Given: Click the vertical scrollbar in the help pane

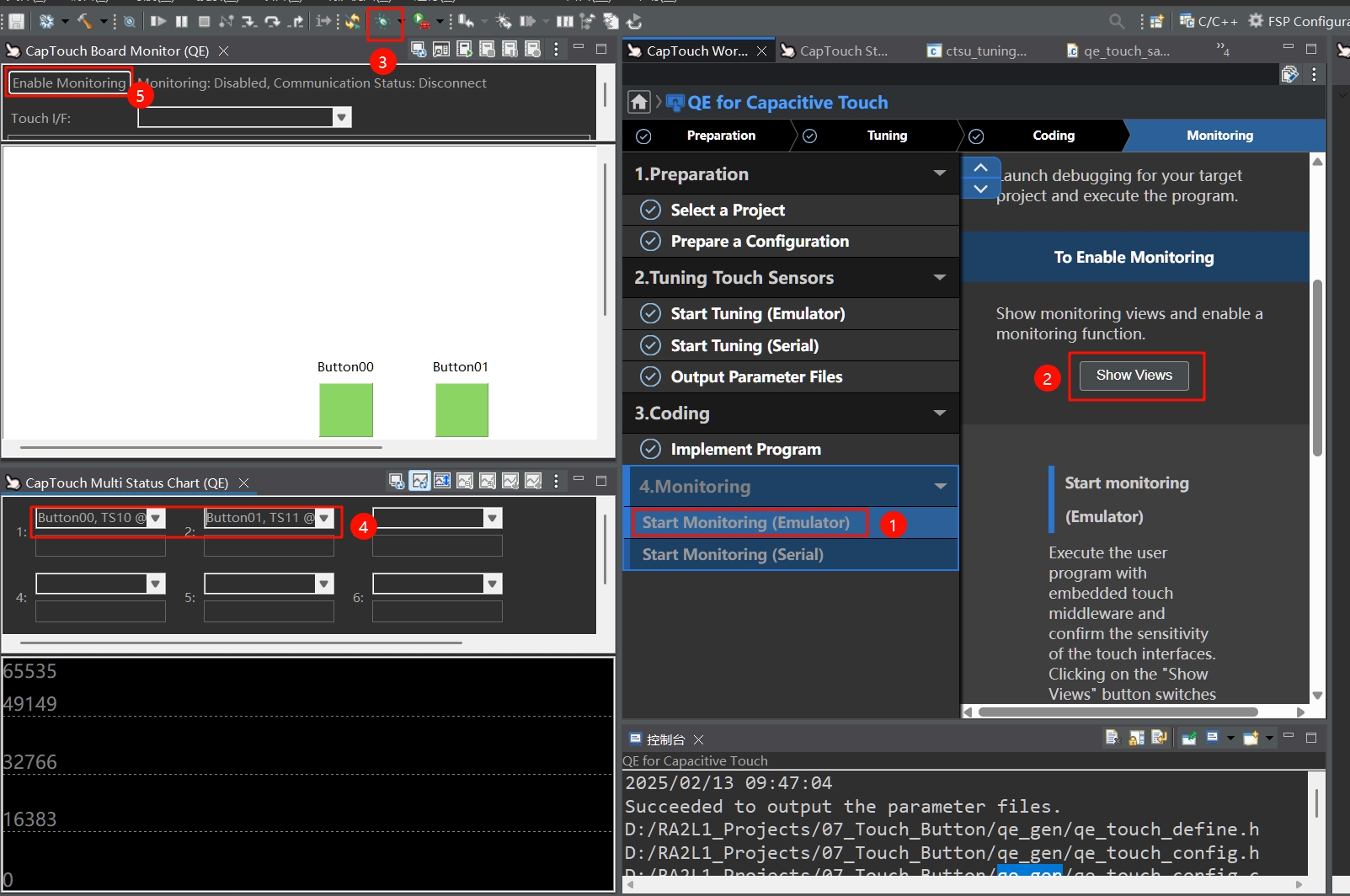Looking at the screenshot, I should click(1317, 368).
